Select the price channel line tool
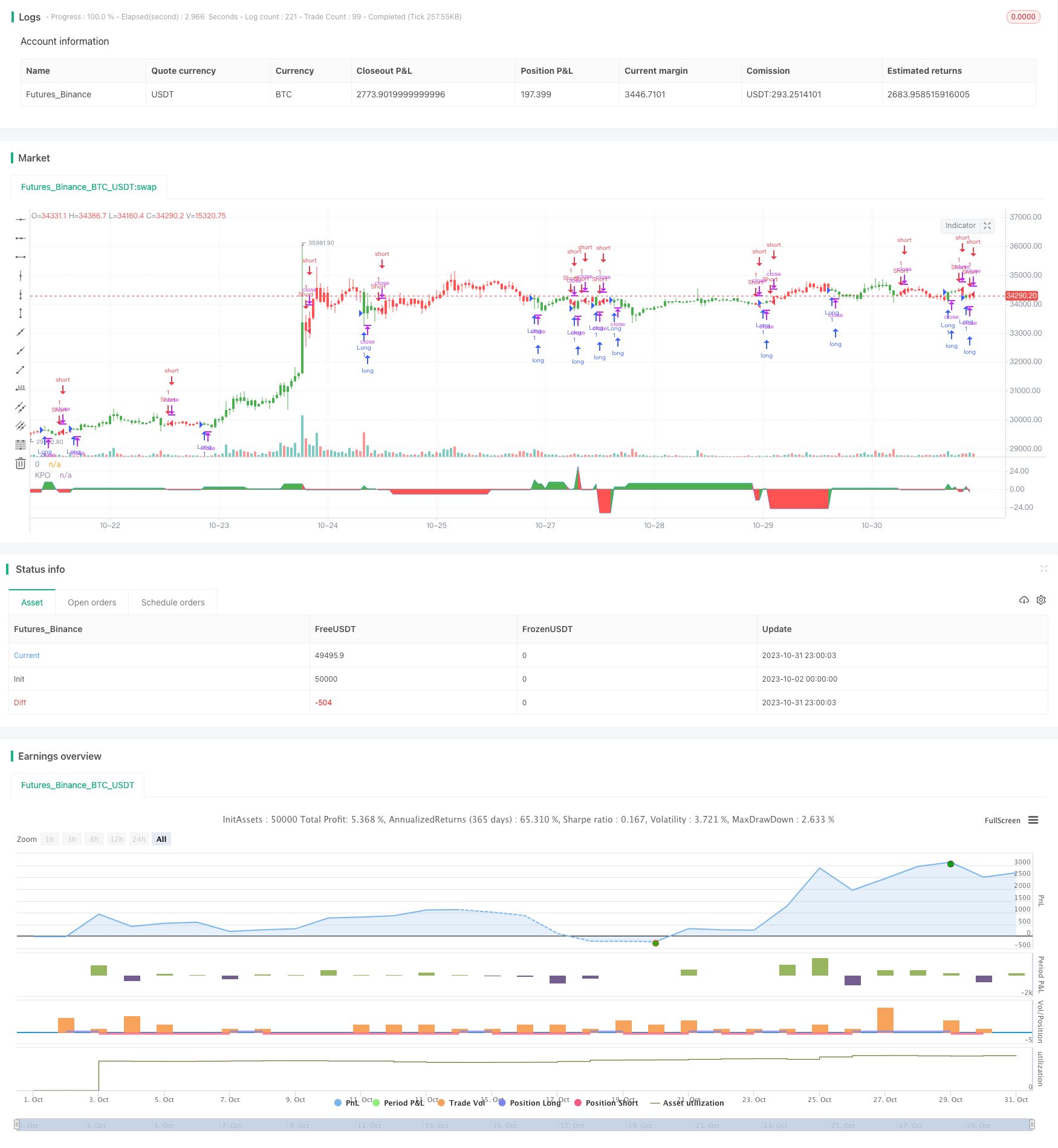The image size is (1058, 1148). click(x=21, y=407)
